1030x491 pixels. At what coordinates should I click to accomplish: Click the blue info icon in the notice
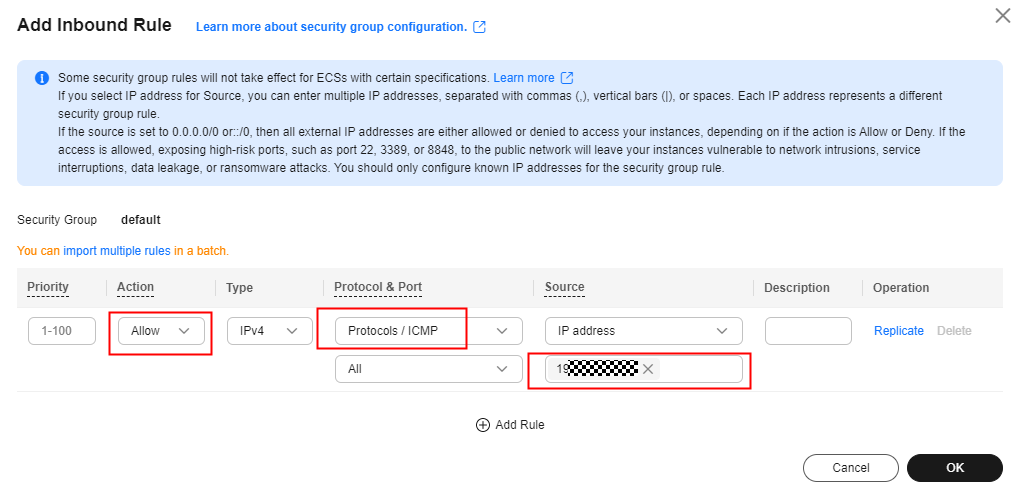(x=42, y=78)
